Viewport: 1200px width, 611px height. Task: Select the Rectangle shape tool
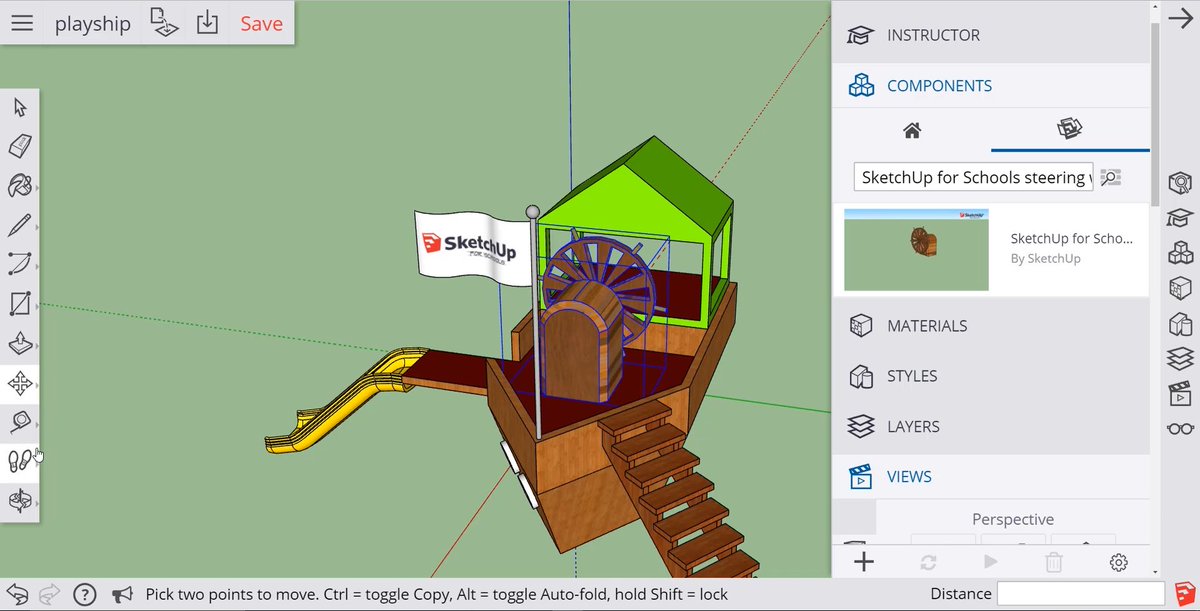(20, 303)
